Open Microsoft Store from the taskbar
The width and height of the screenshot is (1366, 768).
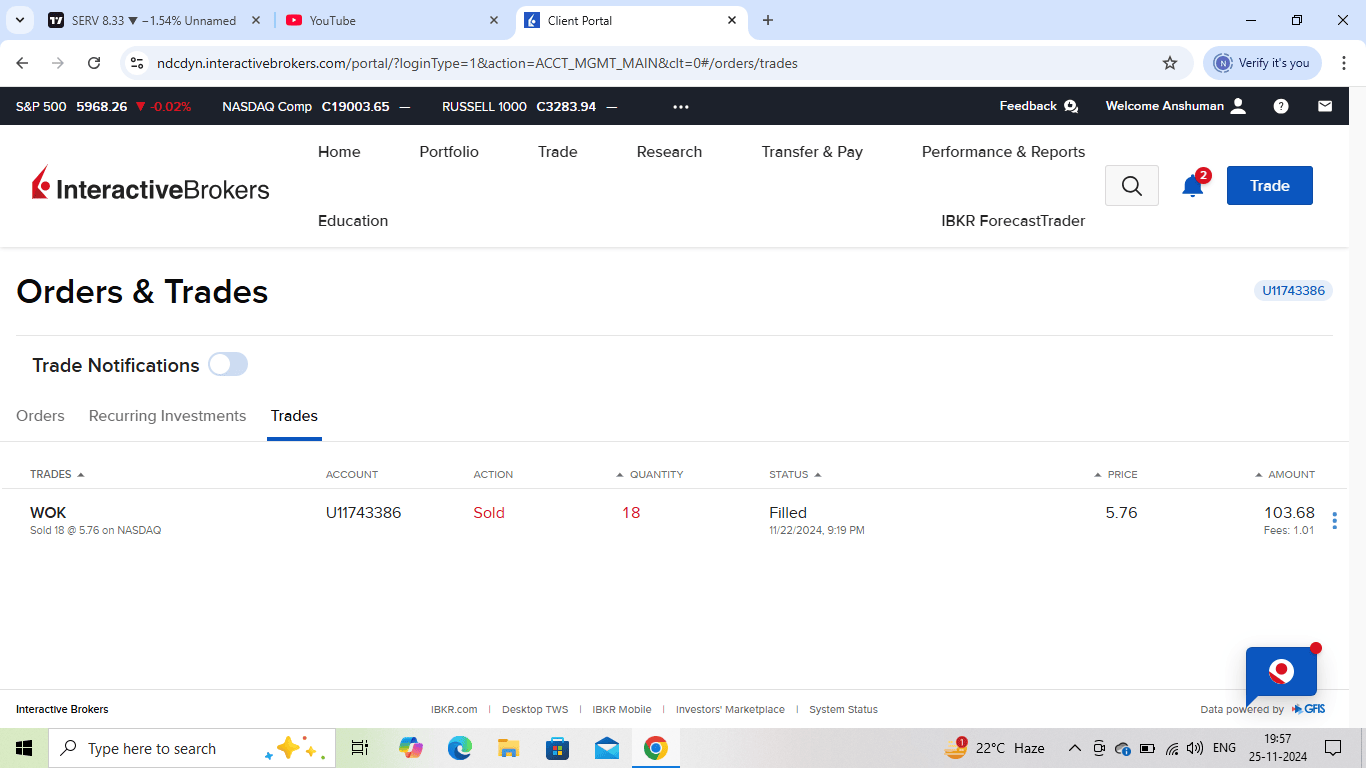pos(557,748)
